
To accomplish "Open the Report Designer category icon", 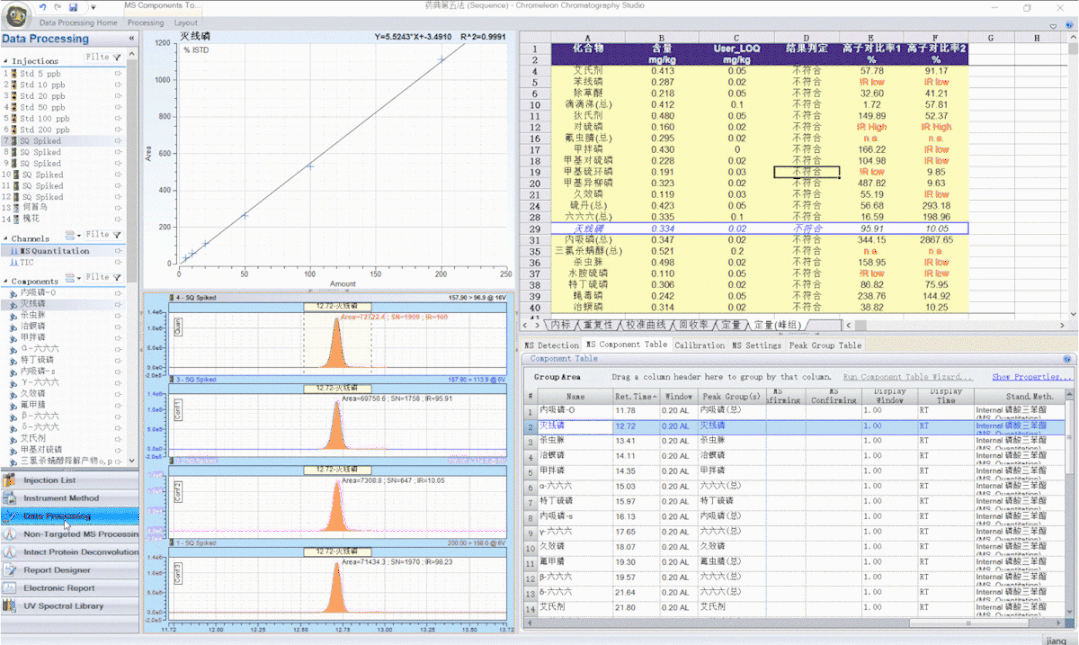I will 11,570.
